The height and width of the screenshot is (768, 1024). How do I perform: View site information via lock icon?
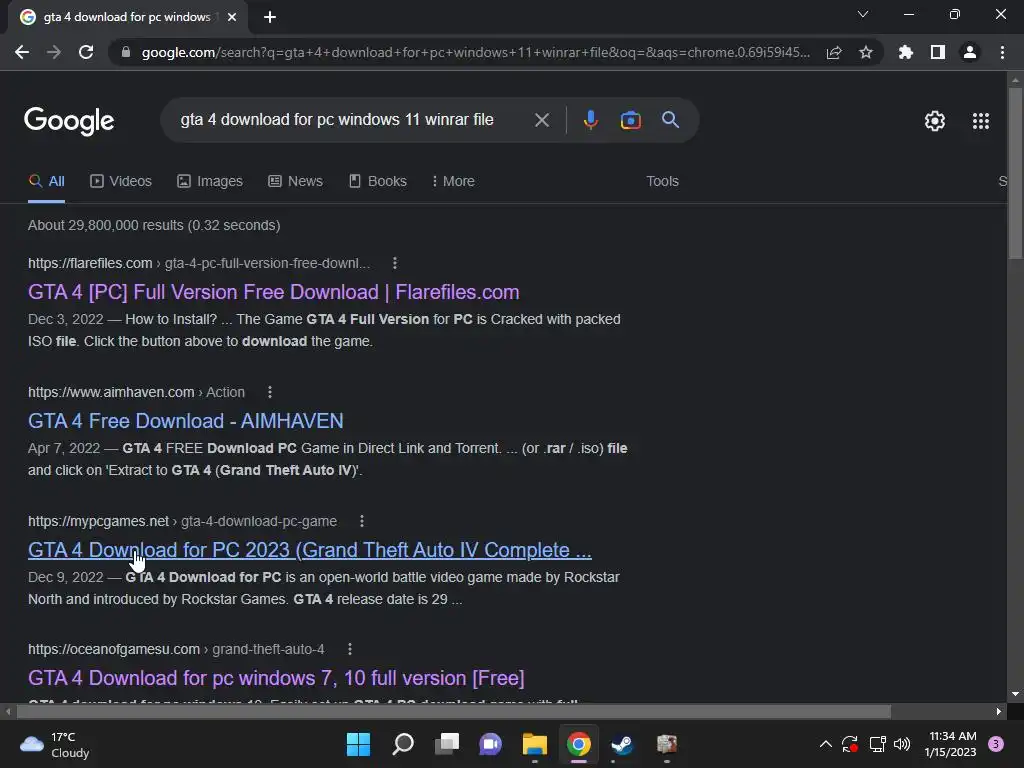point(125,52)
